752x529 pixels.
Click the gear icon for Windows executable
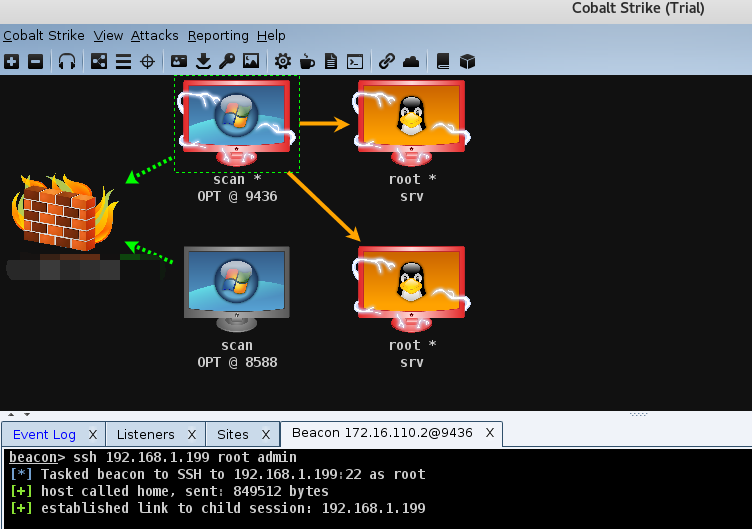pyautogui.click(x=282, y=61)
